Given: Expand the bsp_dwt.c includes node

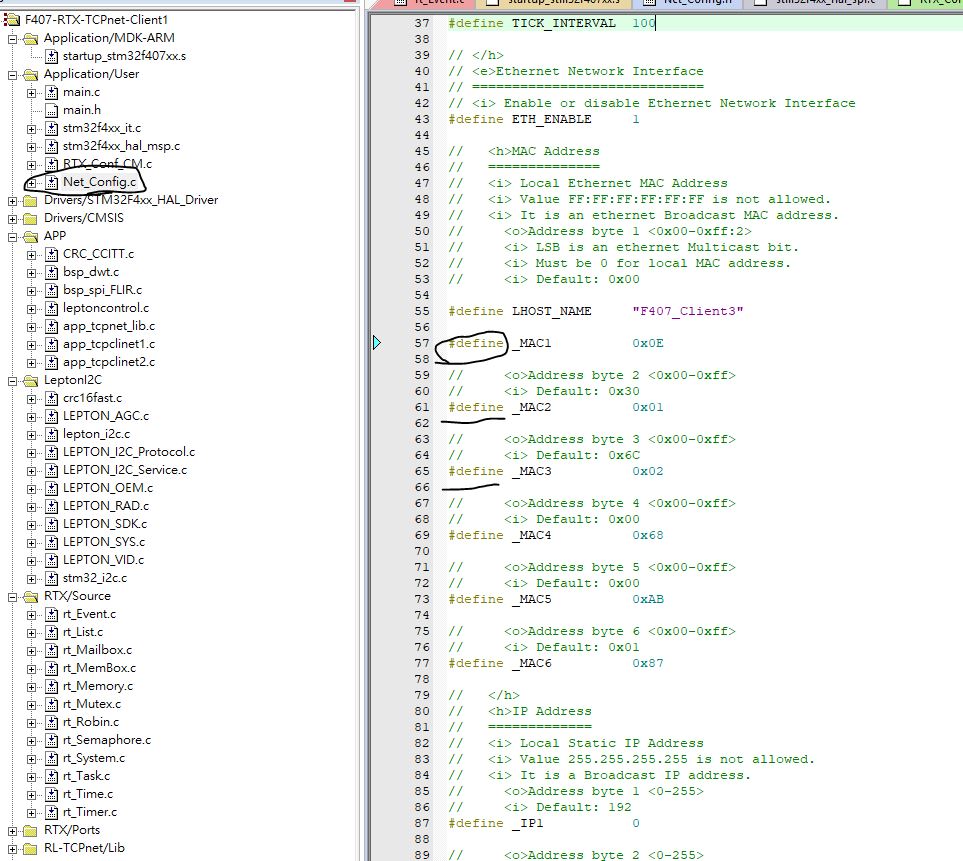Looking at the screenshot, I should (31, 273).
